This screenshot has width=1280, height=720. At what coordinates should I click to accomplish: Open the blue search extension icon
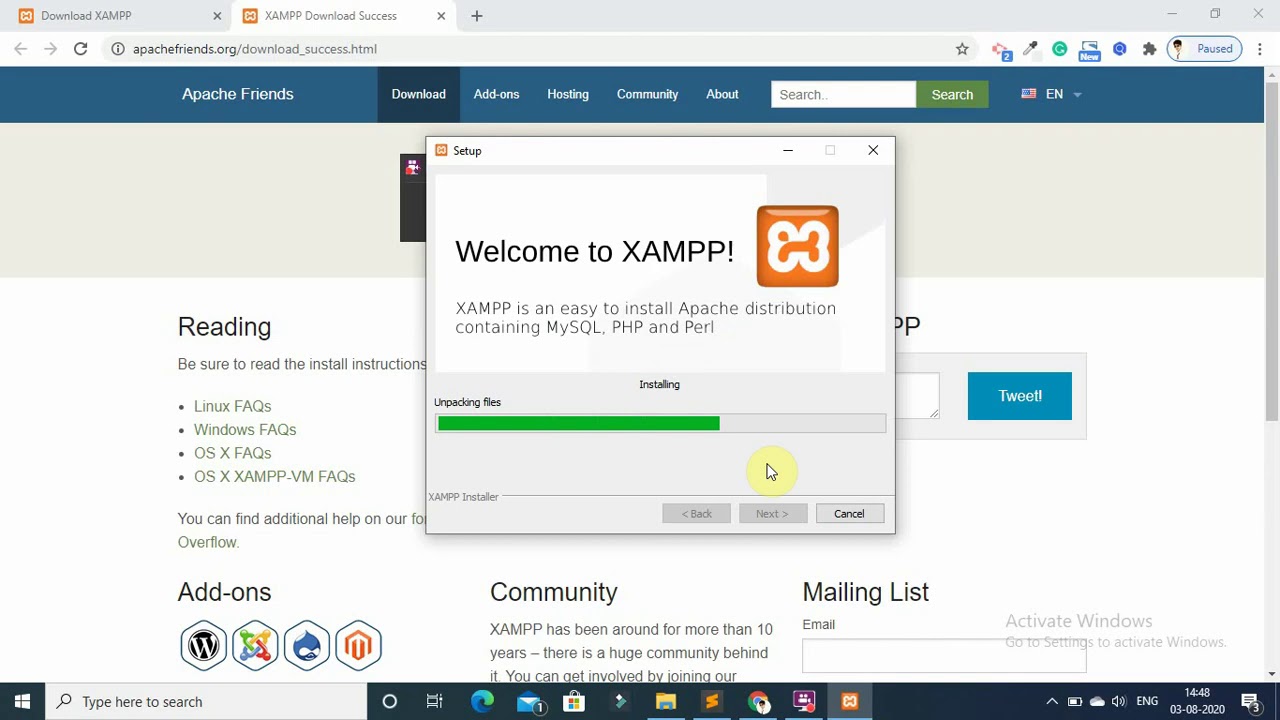1120,48
